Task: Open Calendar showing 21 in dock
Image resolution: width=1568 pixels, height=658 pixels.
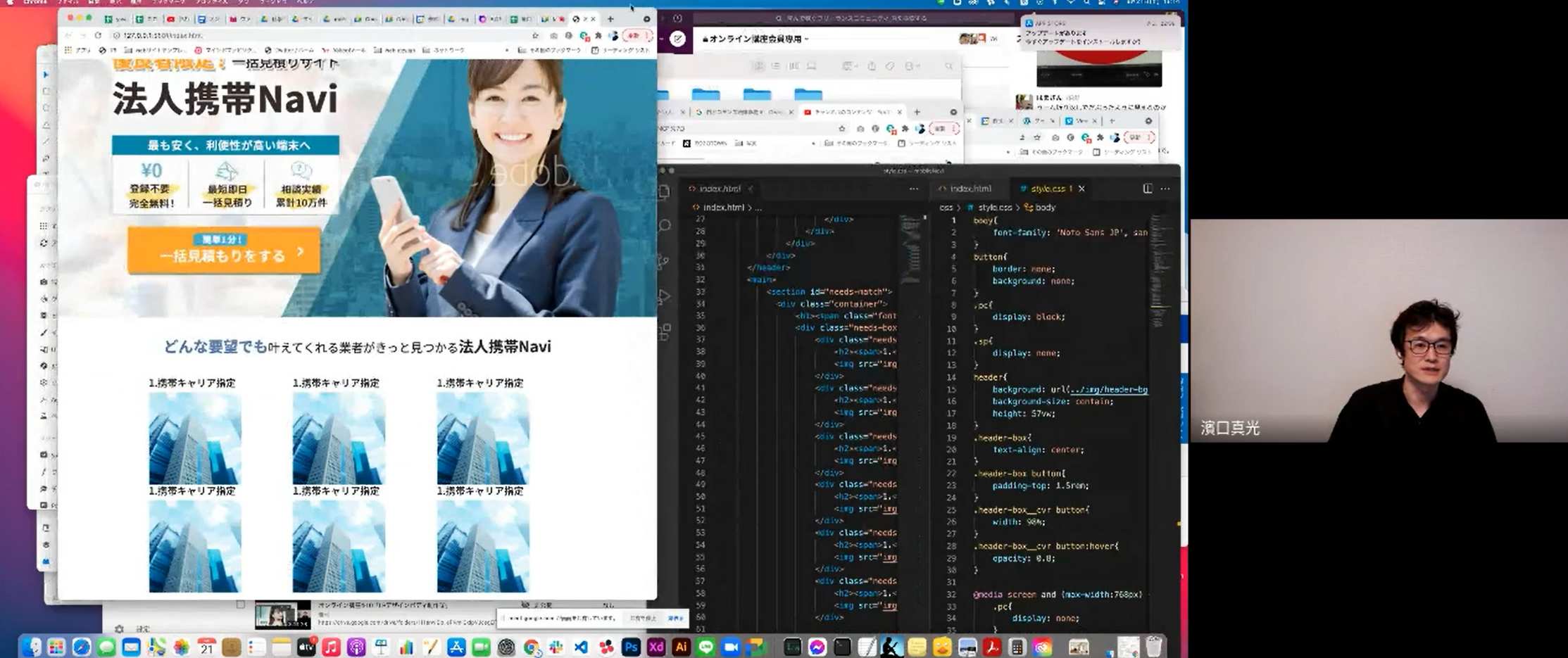Action: coord(206,647)
